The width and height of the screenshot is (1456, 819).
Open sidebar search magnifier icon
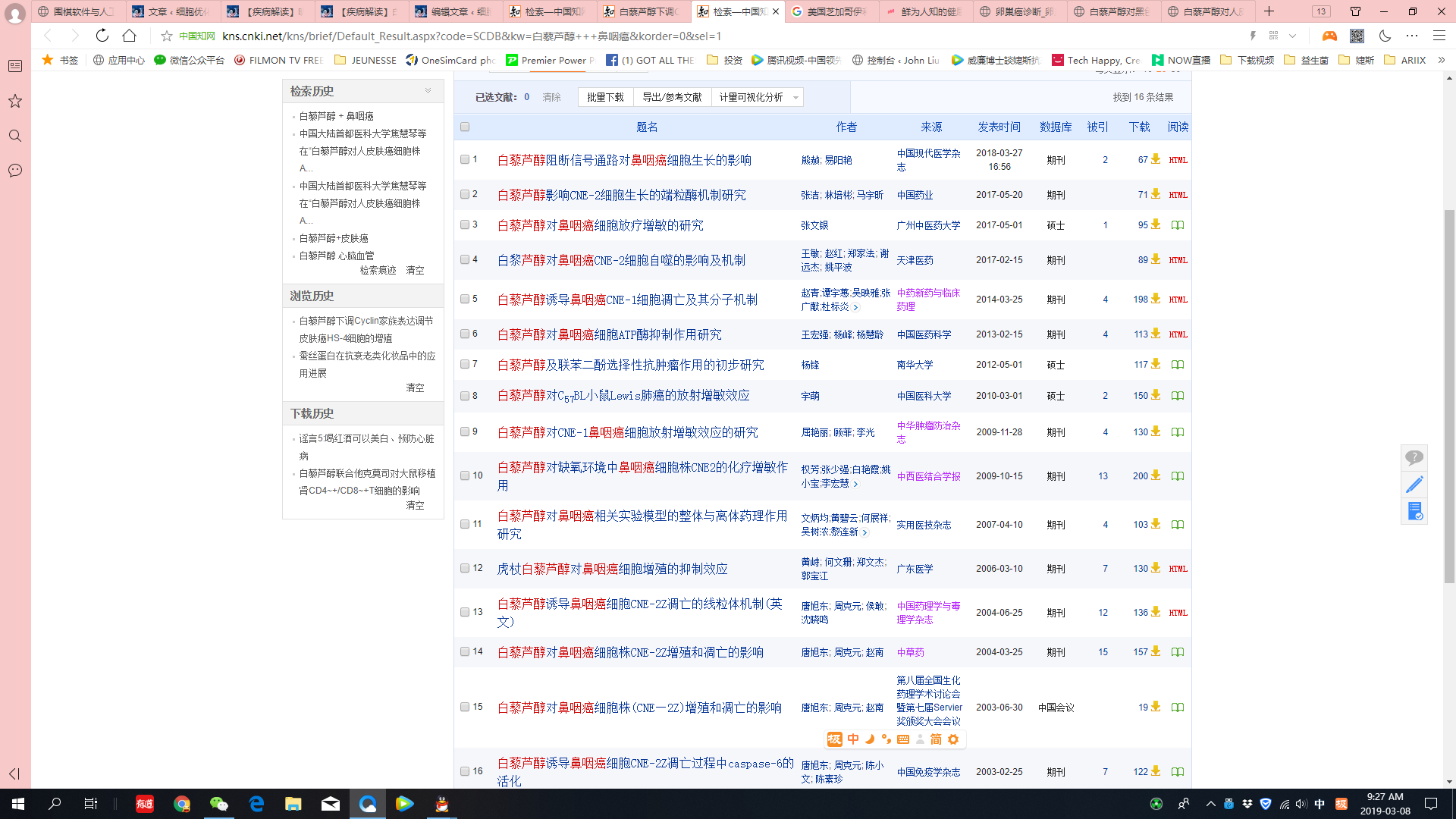[14, 136]
